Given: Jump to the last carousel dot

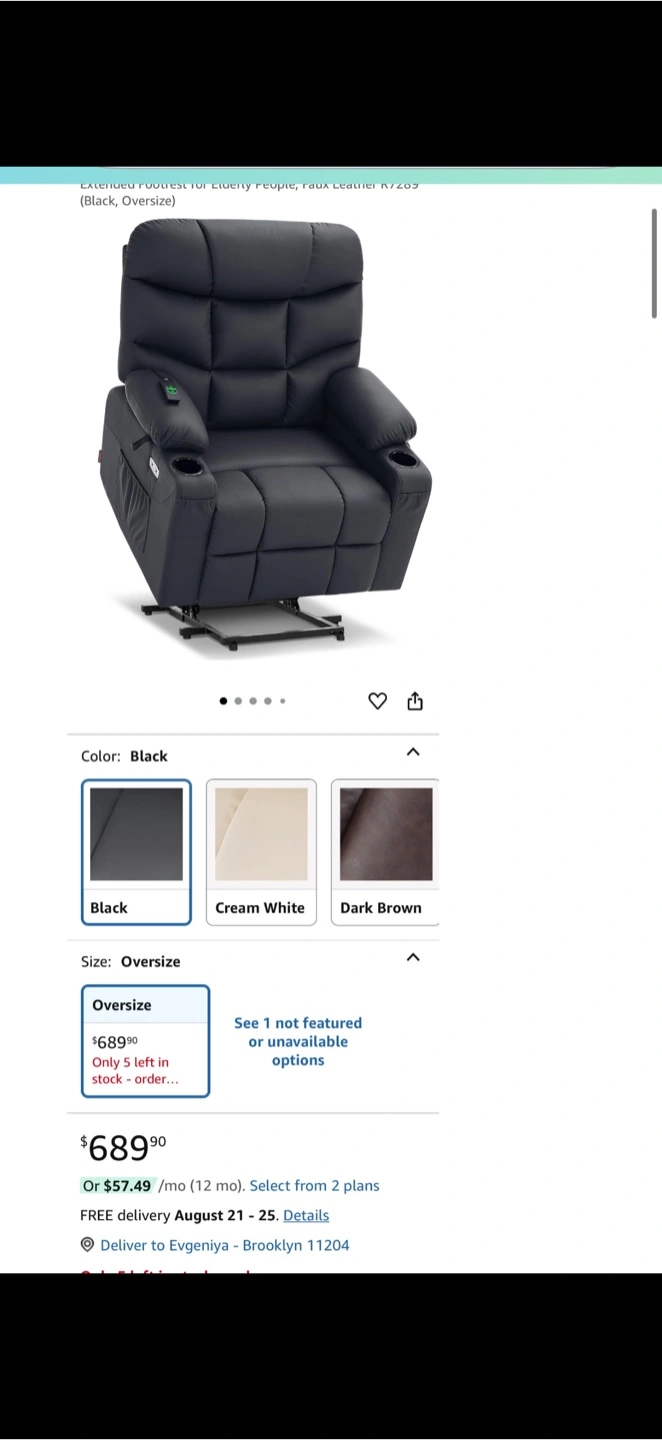Looking at the screenshot, I should click(283, 701).
